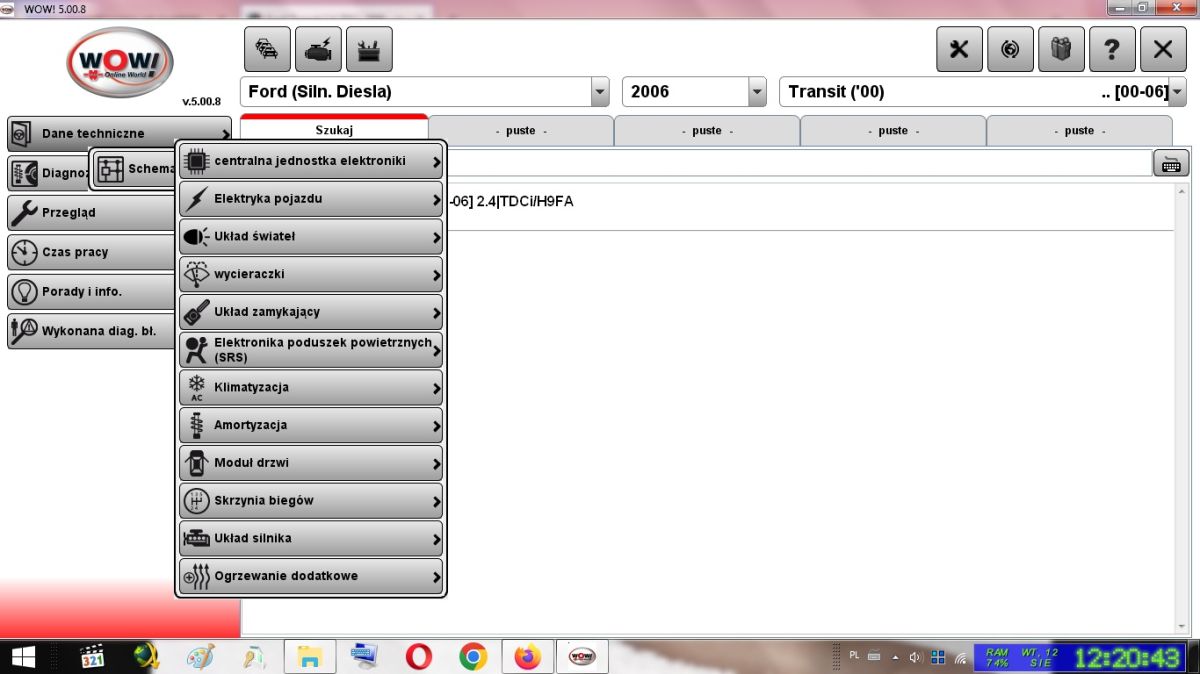Choose the Skrzynia biegów menu entry
1200x674 pixels.
pos(311,500)
